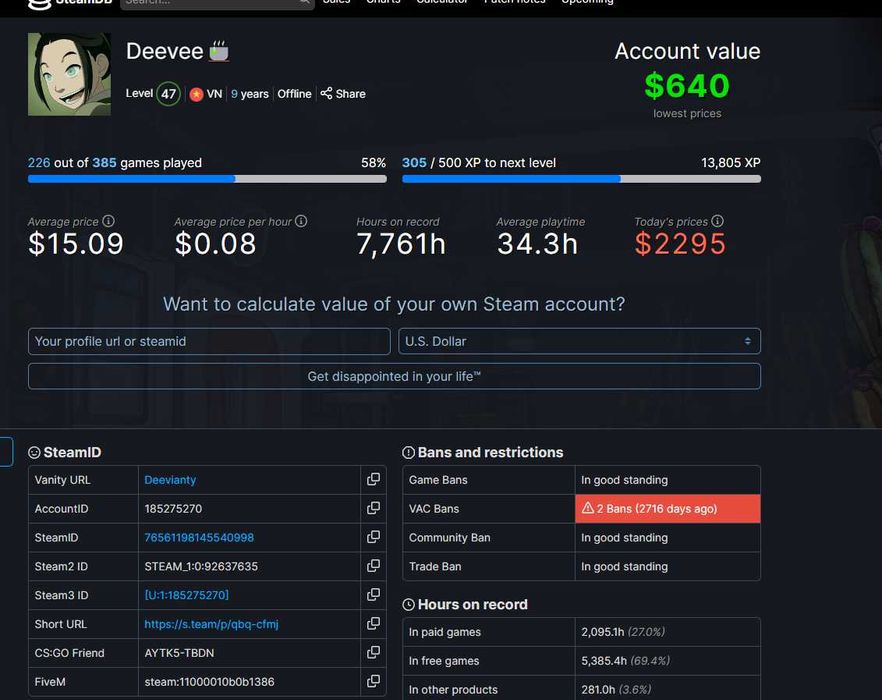
Task: Click the lowest prices label
Action: tap(687, 113)
